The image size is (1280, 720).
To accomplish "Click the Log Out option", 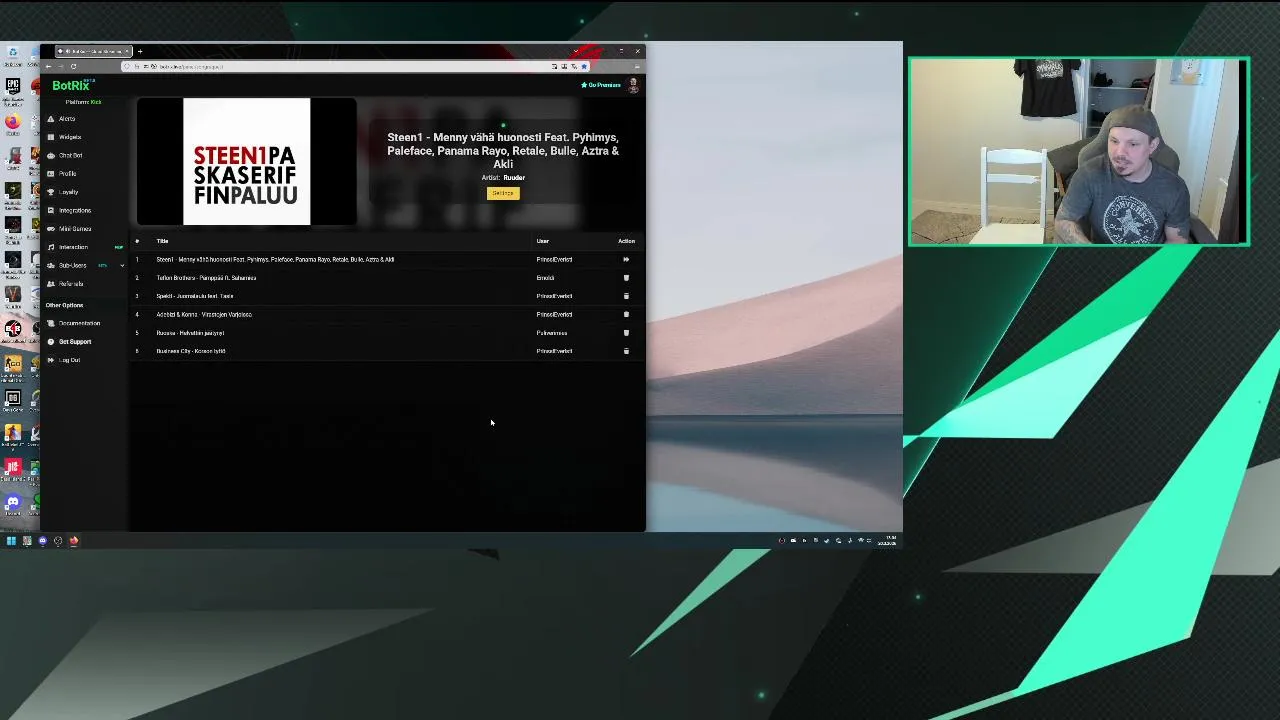I will pyautogui.click(x=69, y=360).
